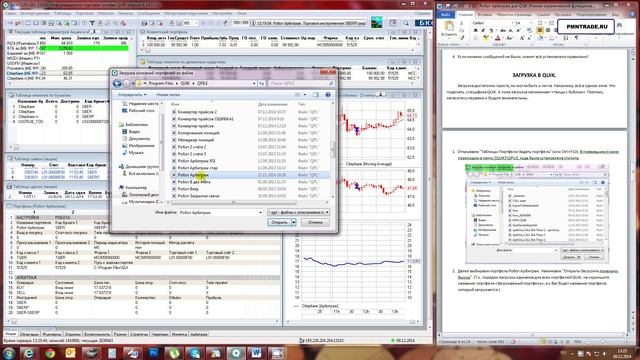The width and height of the screenshot is (640, 360).
Task: Open the Help icon in the file dialog
Action: [x=328, y=95]
